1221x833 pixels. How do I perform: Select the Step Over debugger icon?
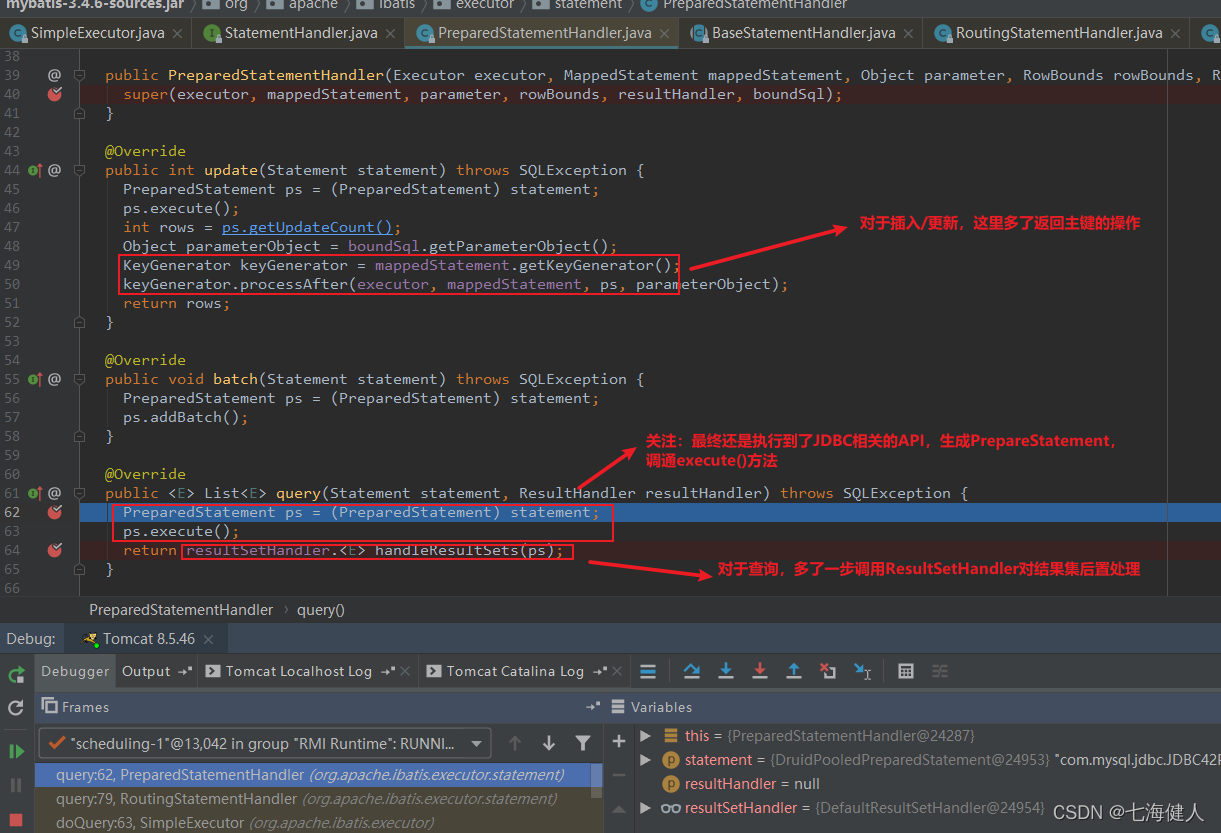[x=691, y=671]
